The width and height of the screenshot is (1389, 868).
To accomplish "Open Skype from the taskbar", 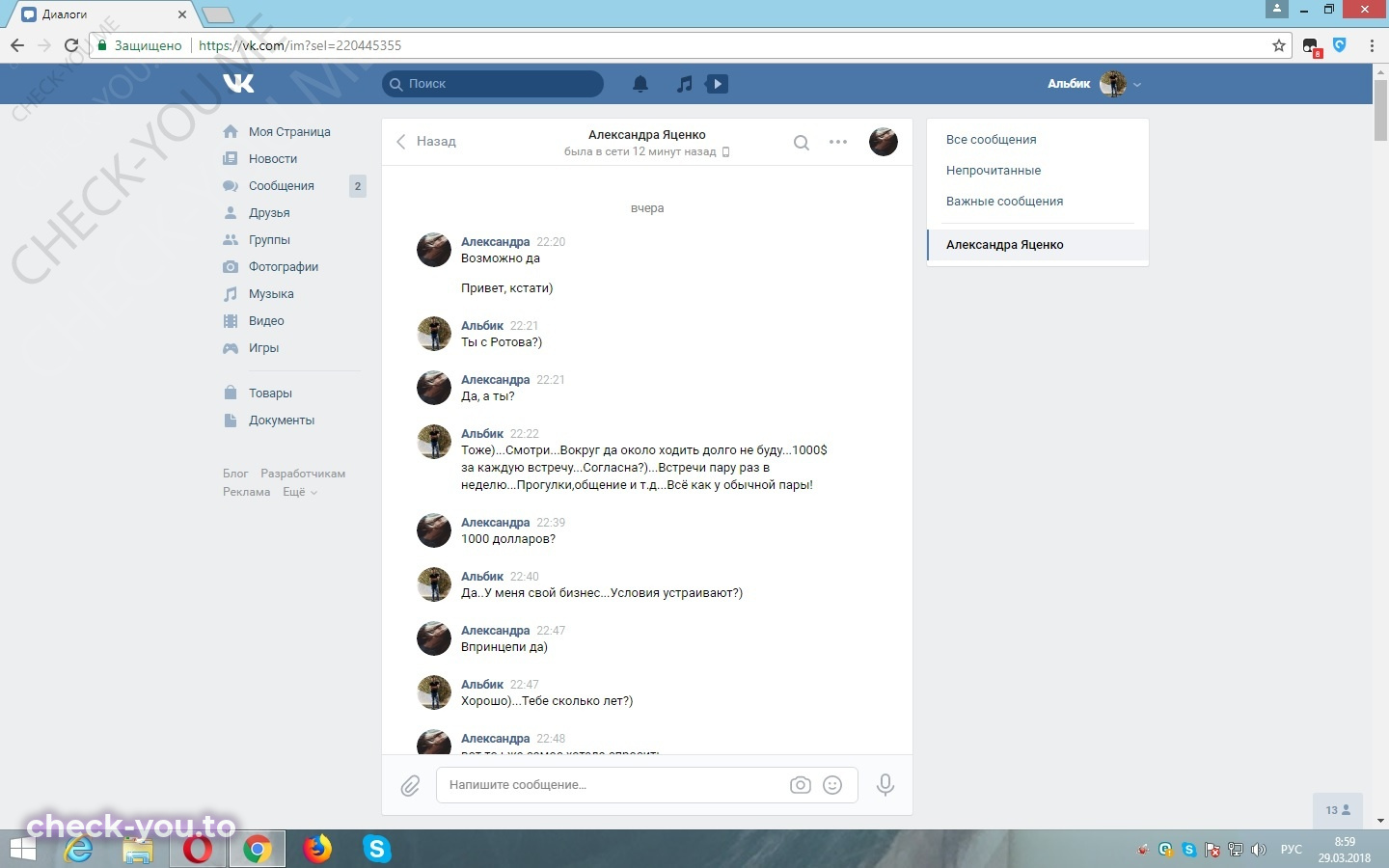I will (x=376, y=849).
